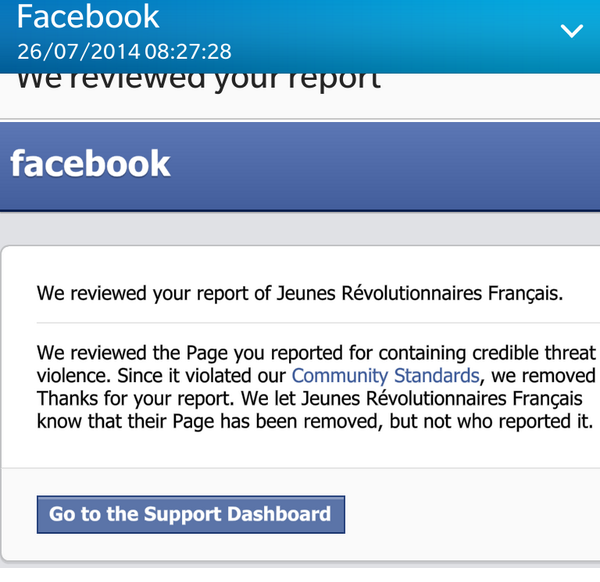Click the line "know that their Page has been removed"
Screen dimensions: 600x582
210,422
